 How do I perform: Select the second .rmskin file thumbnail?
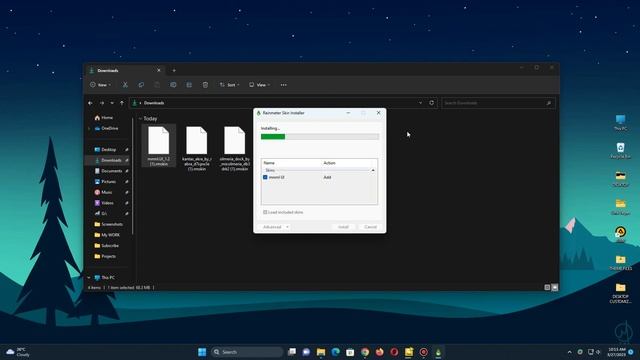pyautogui.click(x=197, y=148)
